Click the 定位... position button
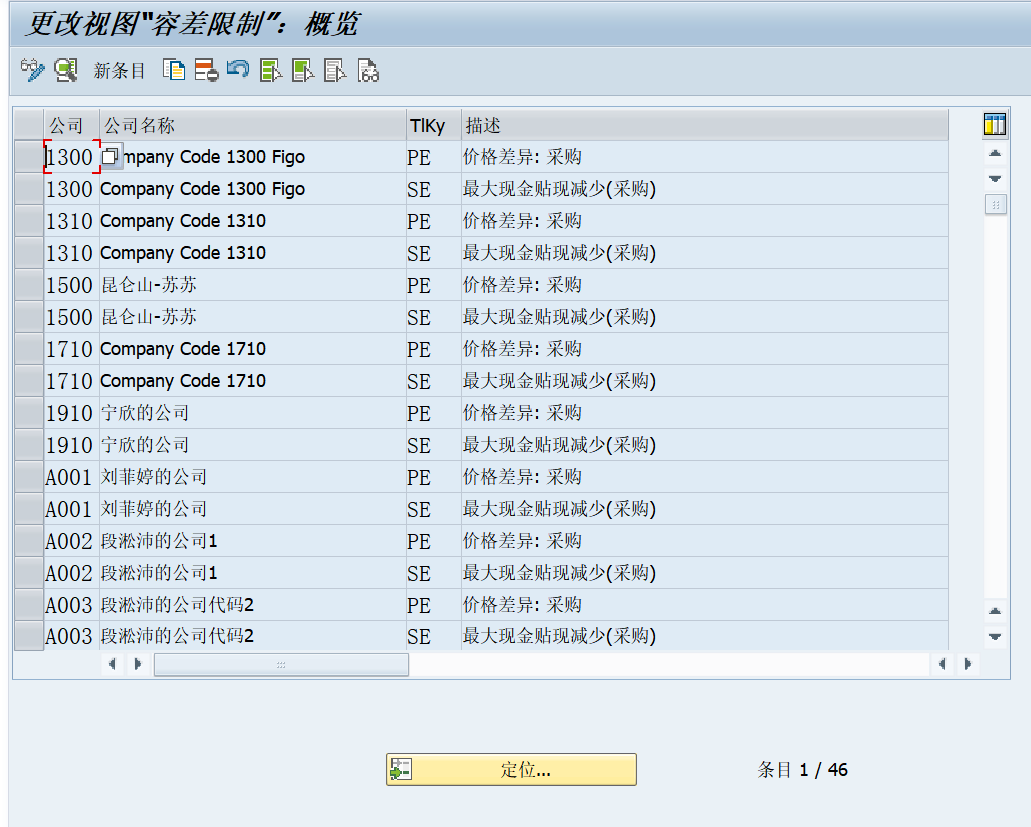 pyautogui.click(x=511, y=769)
